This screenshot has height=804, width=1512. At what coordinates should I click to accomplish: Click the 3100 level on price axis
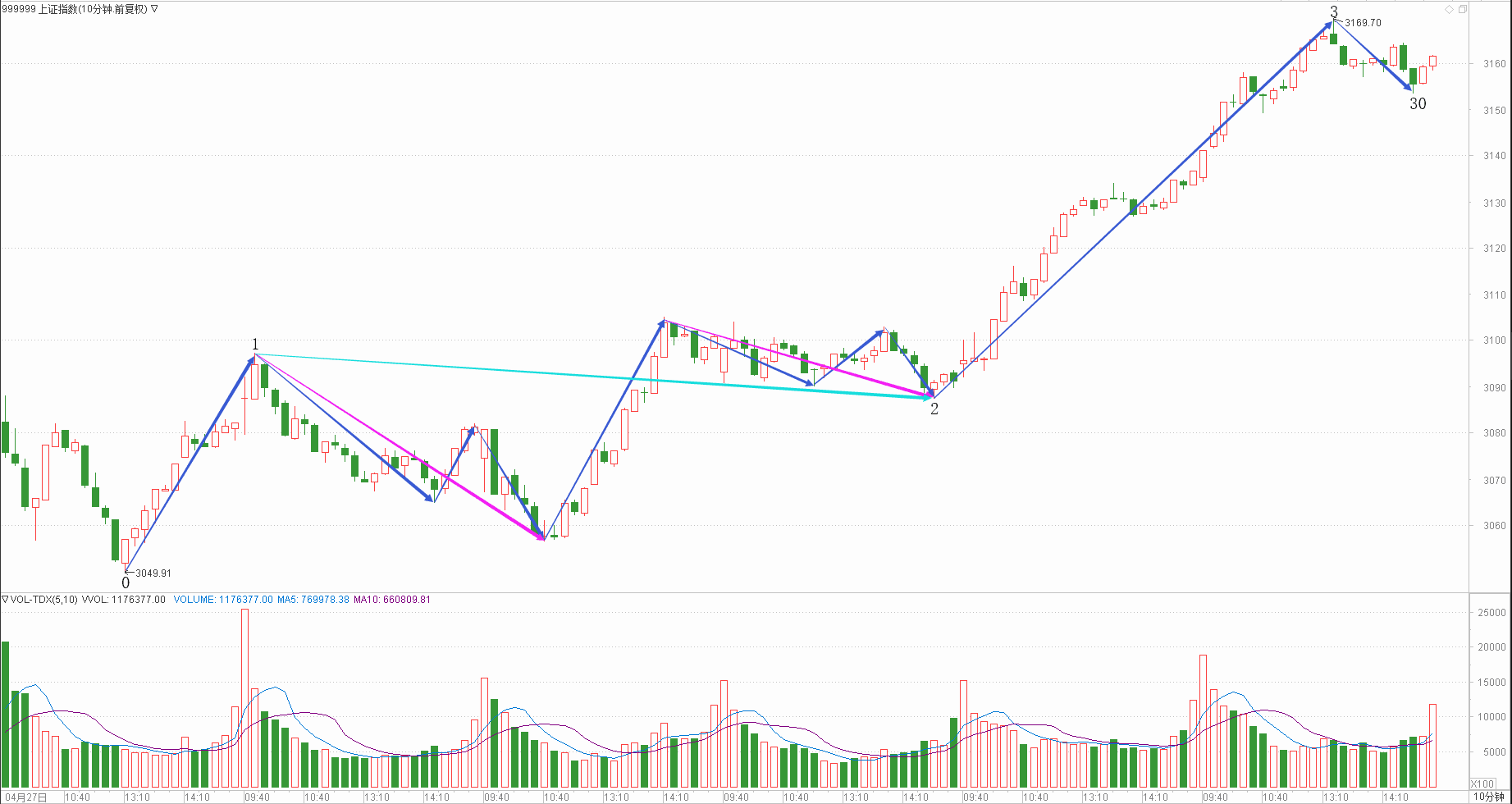click(1494, 340)
